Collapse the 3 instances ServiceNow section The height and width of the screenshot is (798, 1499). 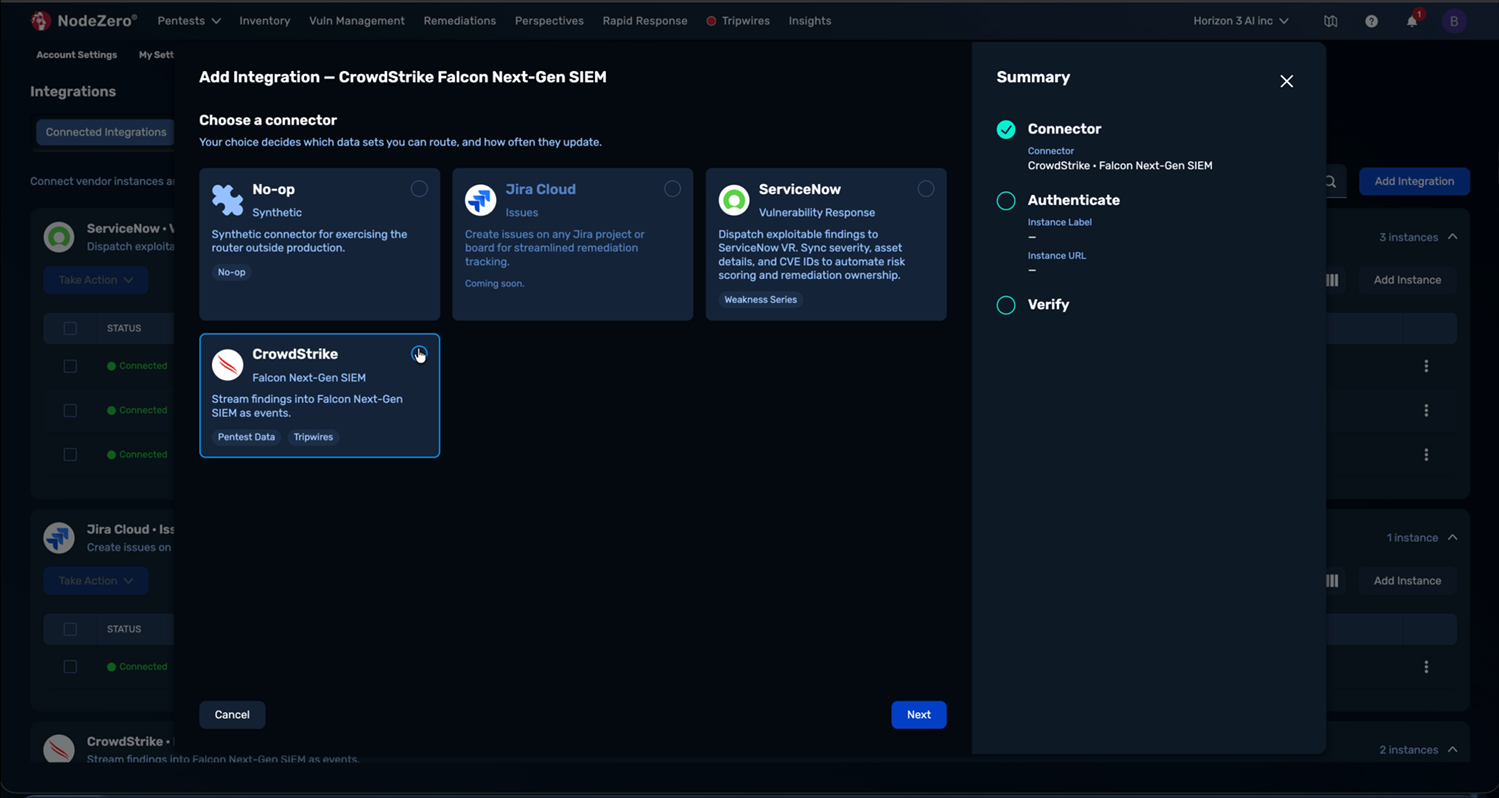pos(1453,237)
